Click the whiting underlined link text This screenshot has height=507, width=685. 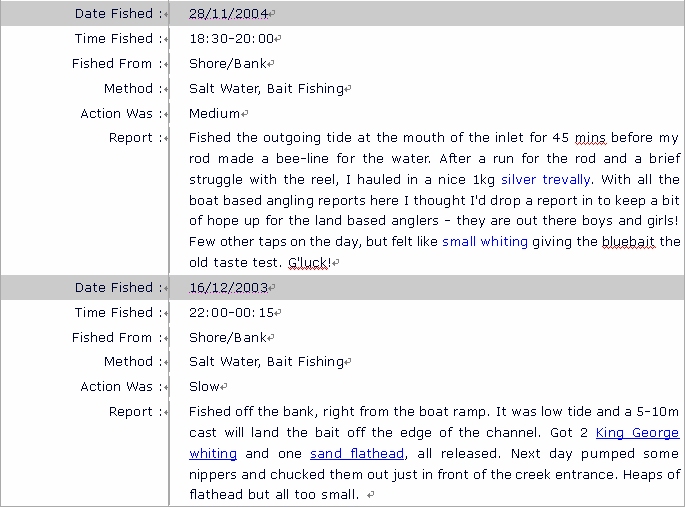(x=213, y=453)
